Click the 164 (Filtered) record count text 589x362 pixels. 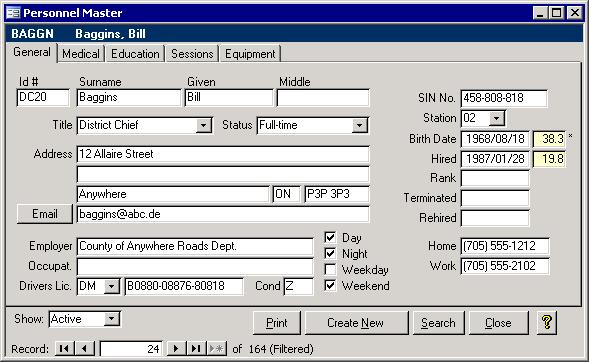pos(281,349)
